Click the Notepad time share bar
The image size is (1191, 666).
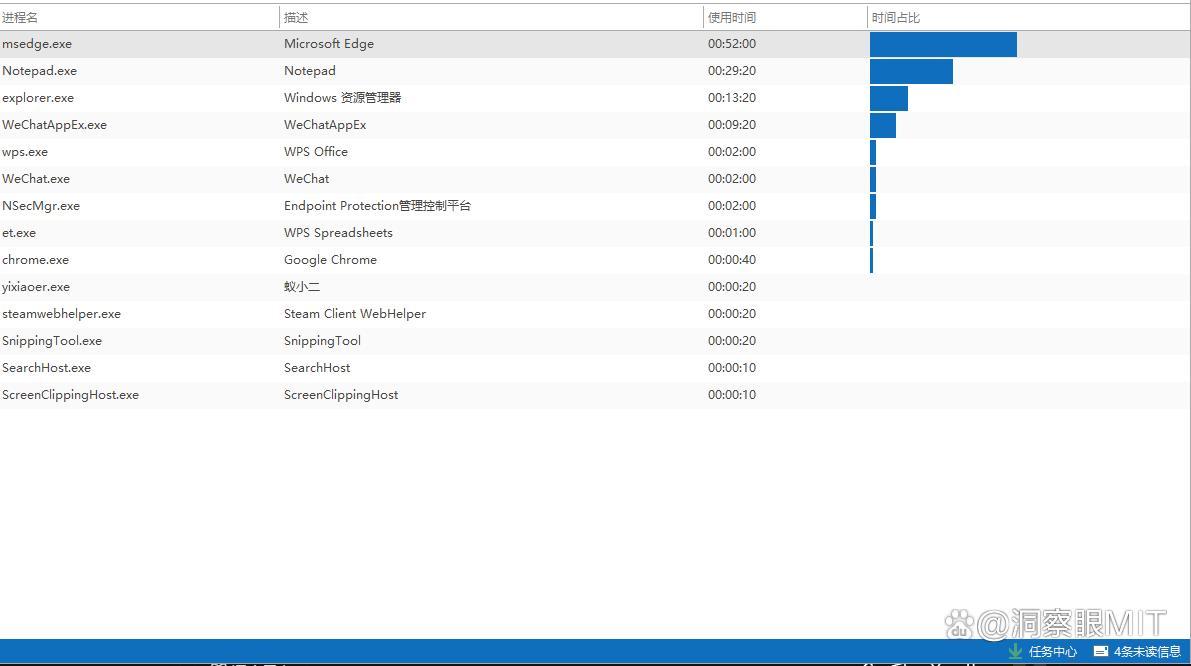(911, 71)
